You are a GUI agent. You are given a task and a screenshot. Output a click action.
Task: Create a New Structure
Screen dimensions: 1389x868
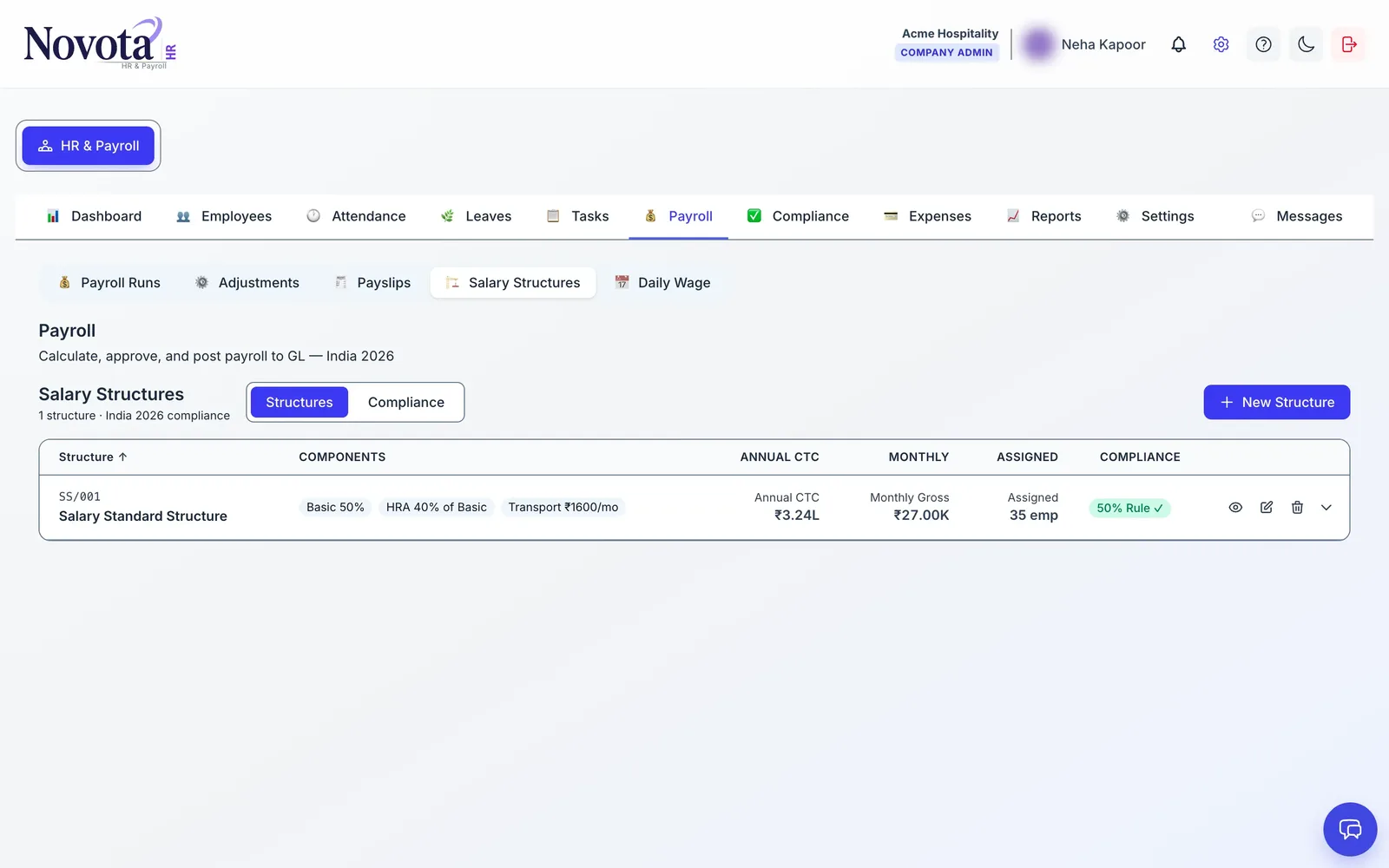1276,402
